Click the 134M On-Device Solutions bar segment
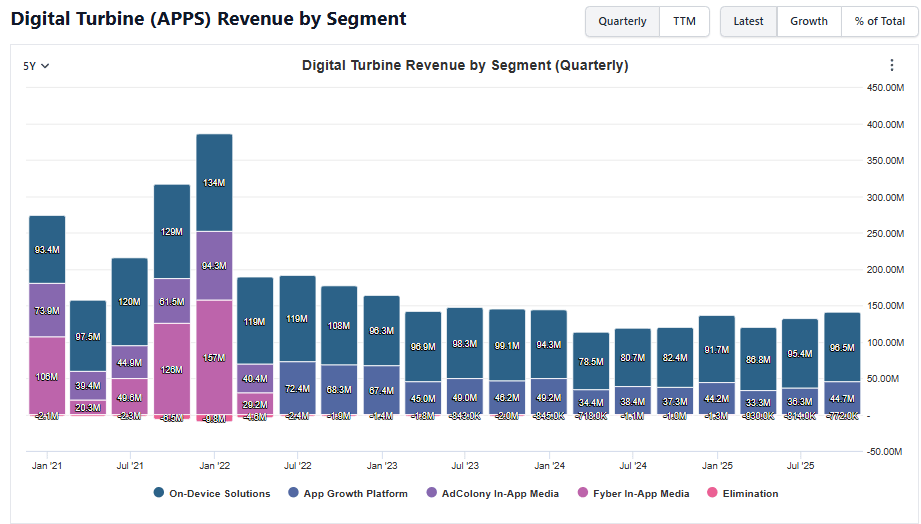 point(214,183)
